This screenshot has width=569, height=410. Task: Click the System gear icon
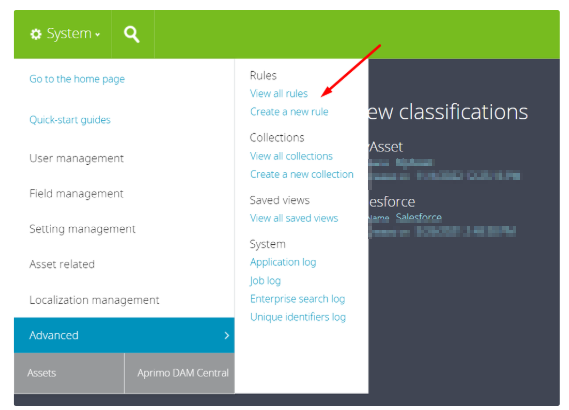click(36, 34)
